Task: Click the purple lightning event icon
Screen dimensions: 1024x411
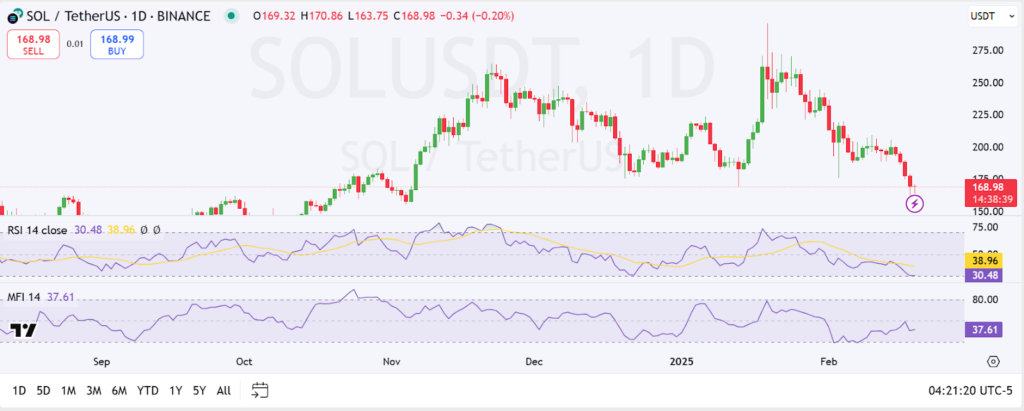Action: 914,204
